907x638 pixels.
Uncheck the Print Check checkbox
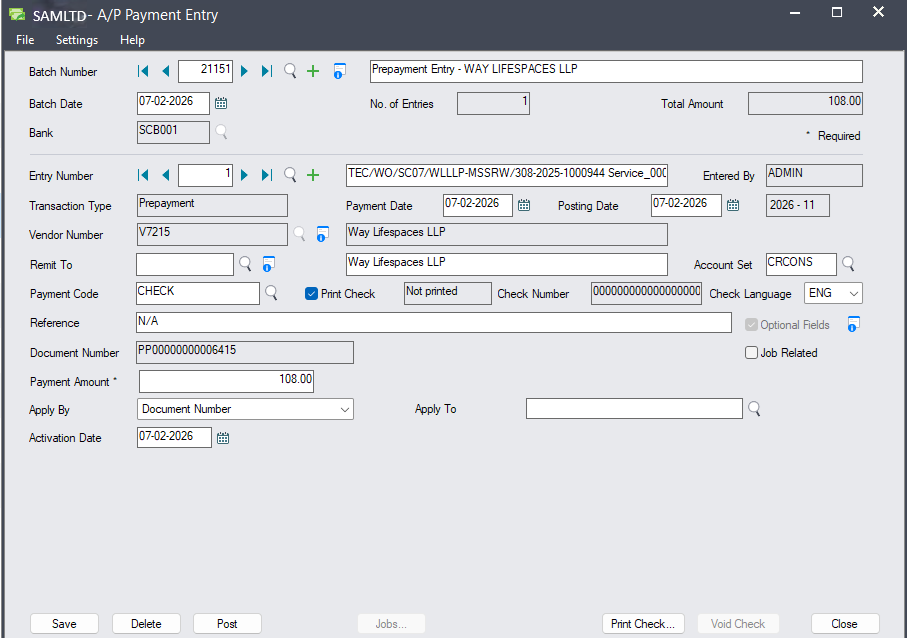coord(311,294)
